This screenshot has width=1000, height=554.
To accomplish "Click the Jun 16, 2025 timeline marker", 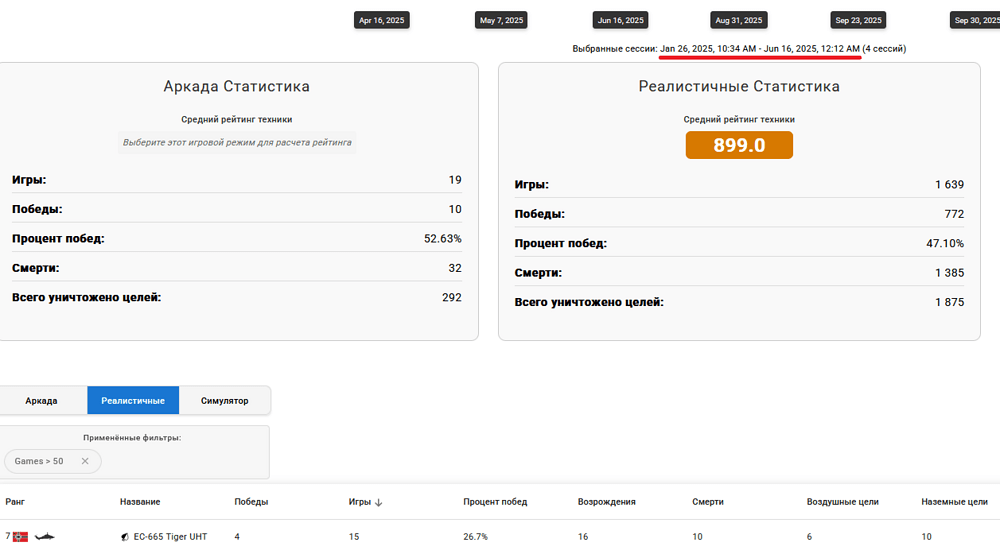I will tap(620, 20).
